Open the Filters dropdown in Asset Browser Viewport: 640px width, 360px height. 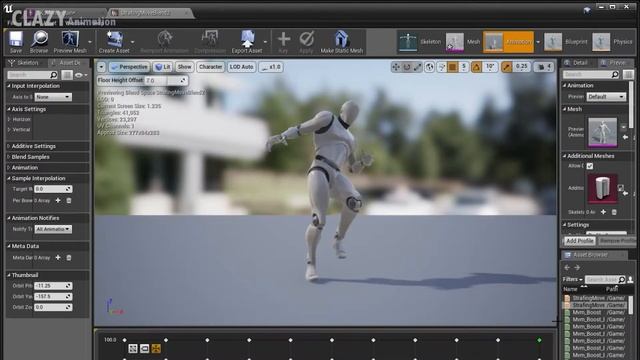(x=573, y=279)
